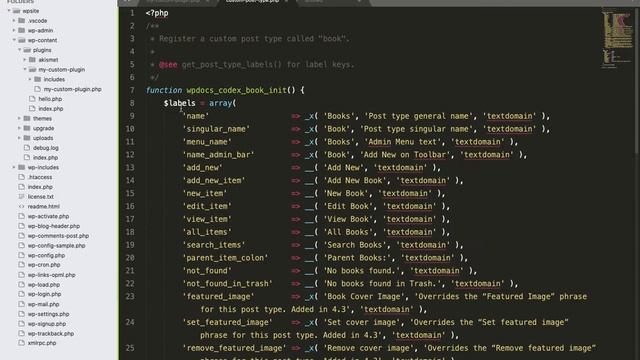This screenshot has width=640, height=360.
Task: Open wp-links-opml.php from the file list
Action: [x=51, y=275]
